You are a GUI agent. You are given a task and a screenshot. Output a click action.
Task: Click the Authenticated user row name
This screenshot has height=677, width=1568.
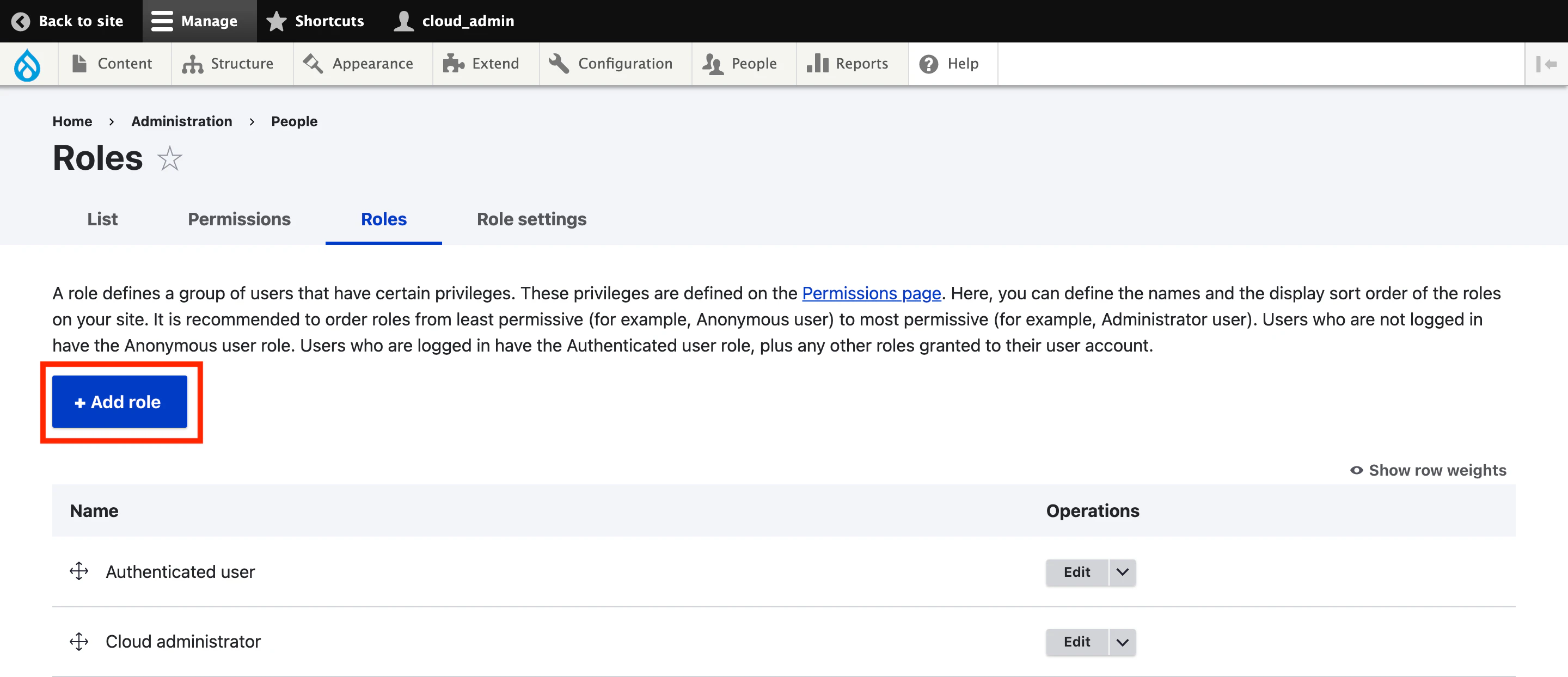(180, 572)
